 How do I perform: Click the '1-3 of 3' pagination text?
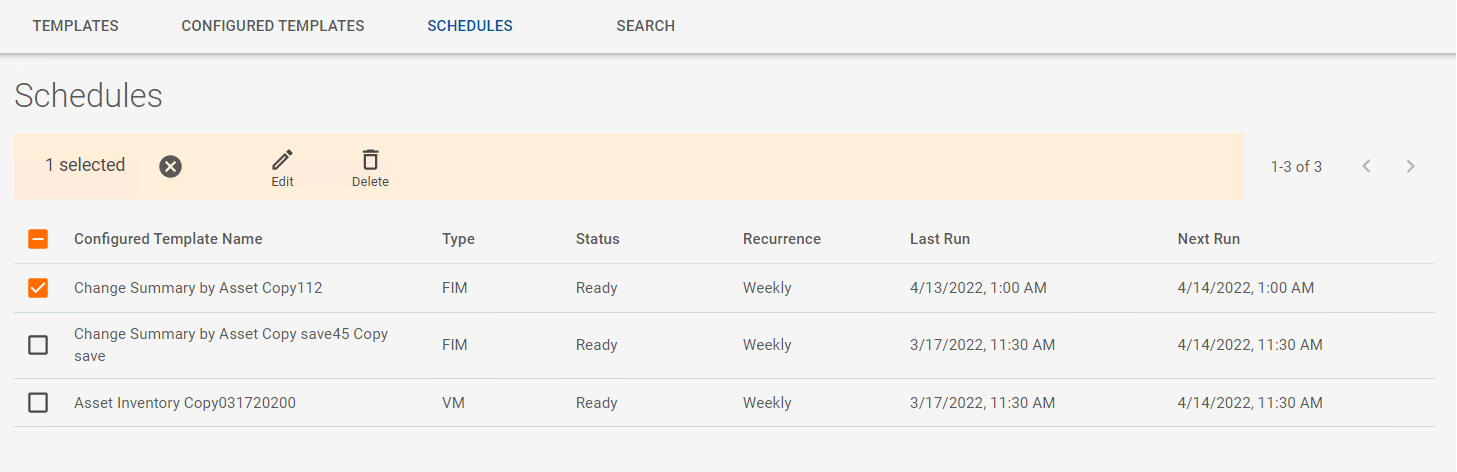(1296, 167)
